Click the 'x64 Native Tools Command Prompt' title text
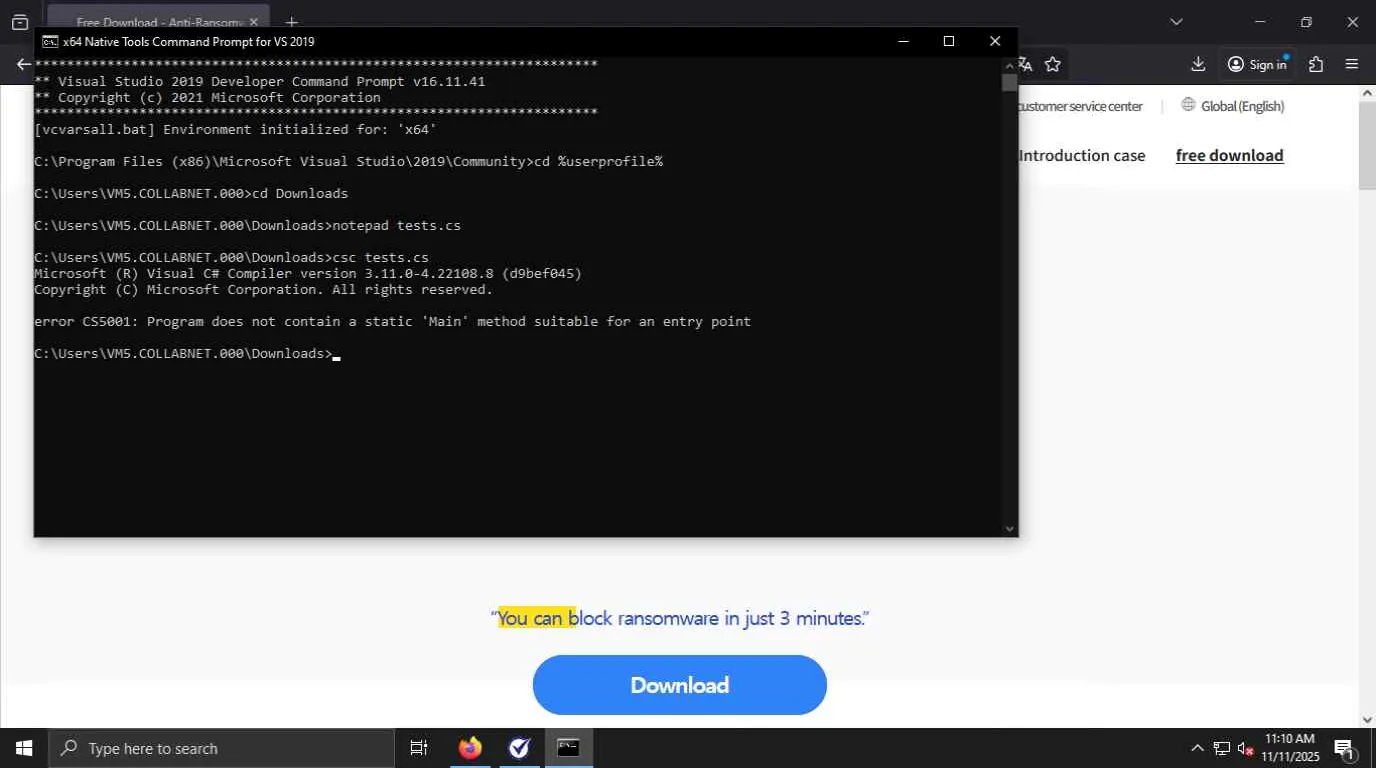 click(188, 41)
